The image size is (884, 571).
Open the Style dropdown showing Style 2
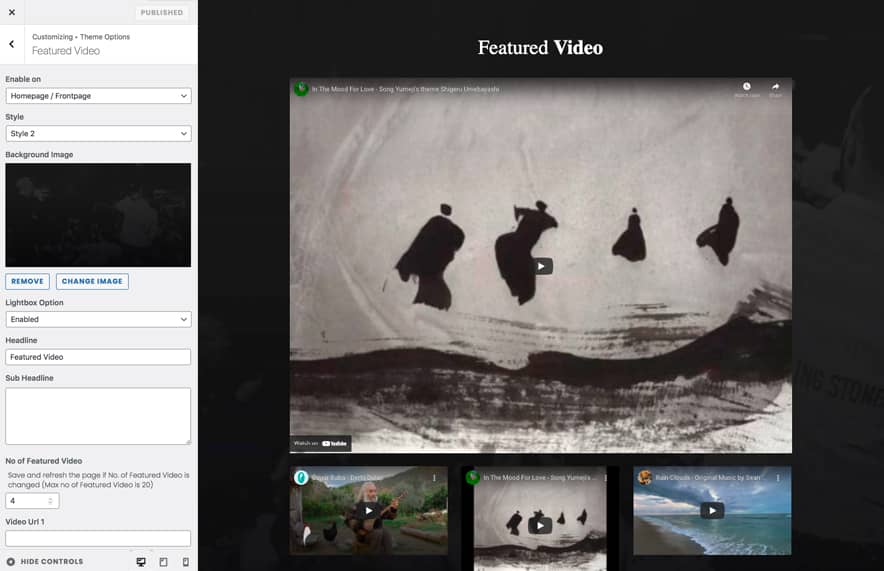pyautogui.click(x=98, y=134)
